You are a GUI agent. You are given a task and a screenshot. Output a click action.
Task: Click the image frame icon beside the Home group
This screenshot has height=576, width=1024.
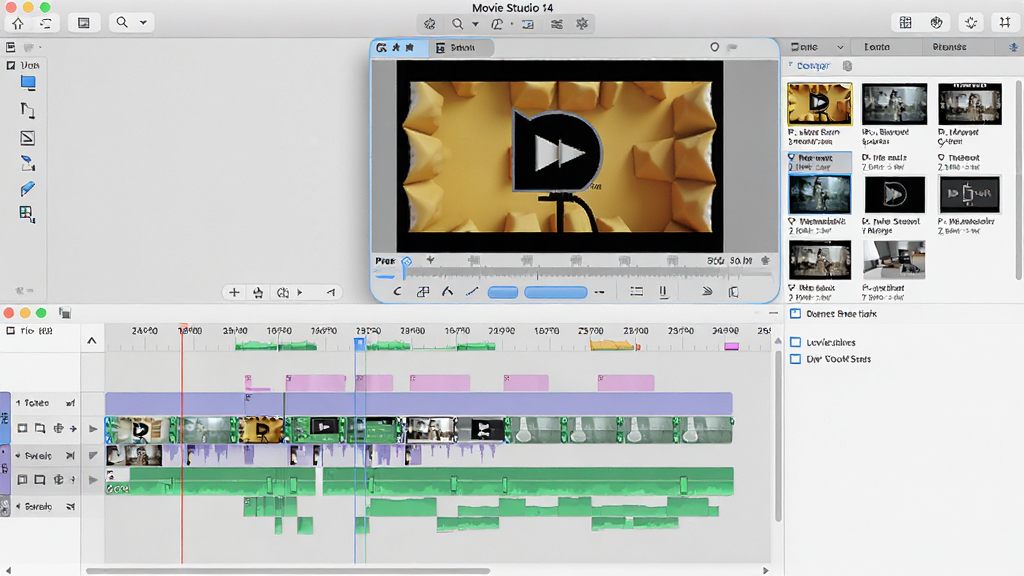[84, 23]
